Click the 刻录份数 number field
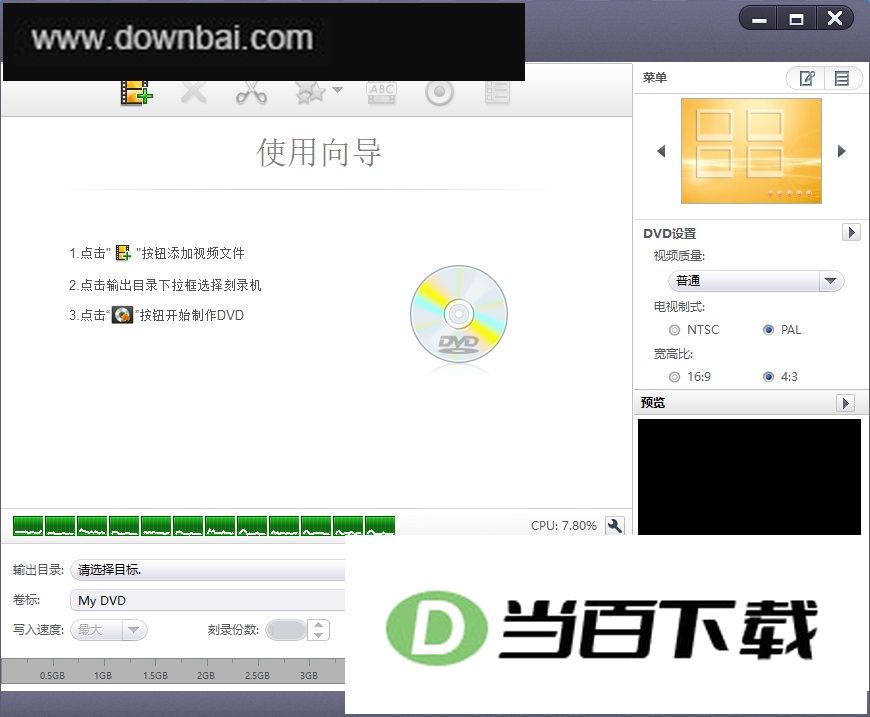 [286, 630]
